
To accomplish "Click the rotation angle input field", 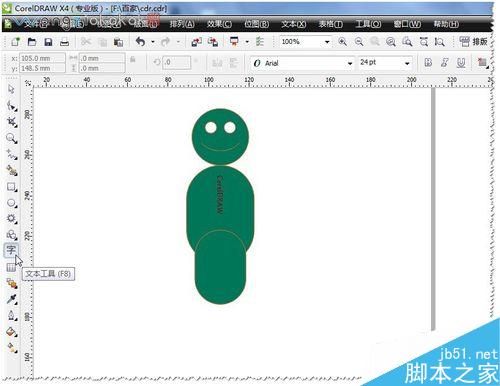I will 176,62.
